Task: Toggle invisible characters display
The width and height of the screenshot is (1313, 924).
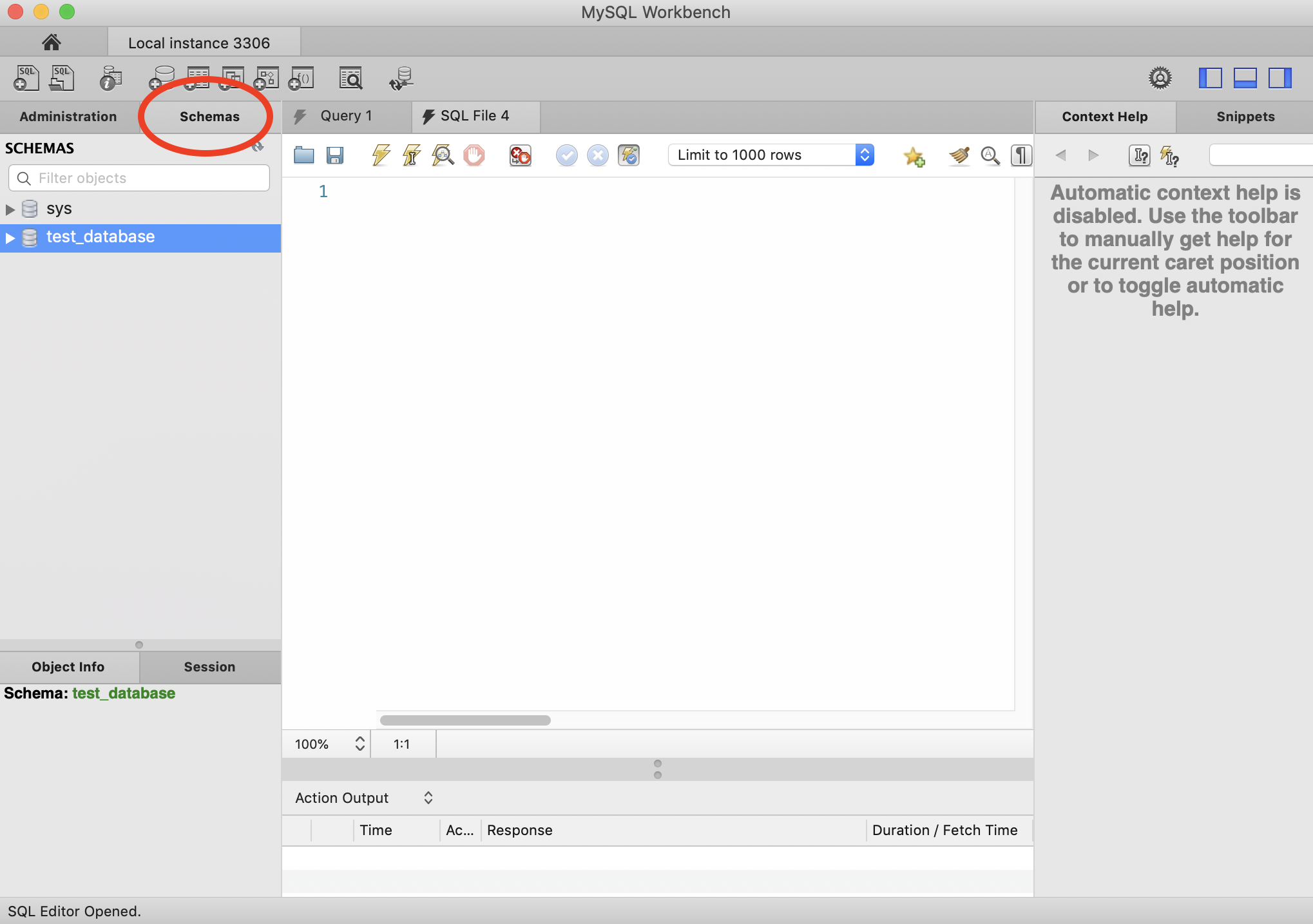Action: click(x=1021, y=155)
